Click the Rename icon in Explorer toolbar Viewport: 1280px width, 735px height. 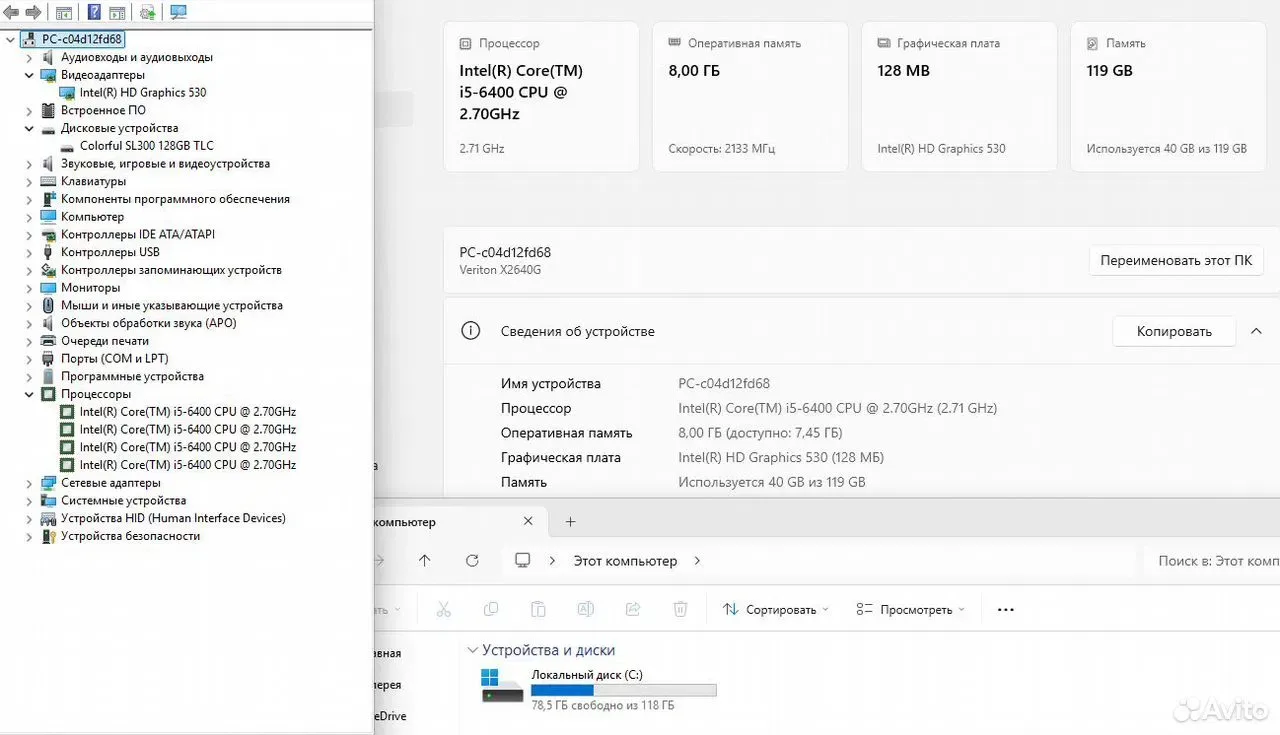click(x=586, y=609)
